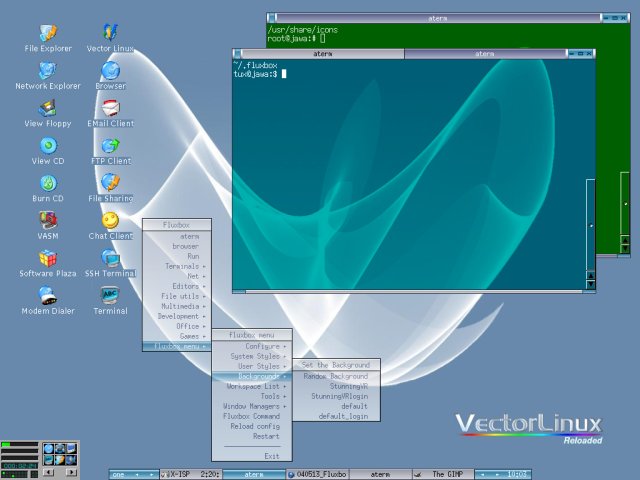This screenshot has height=480, width=640.
Task: Expand the Workspace List submenu
Action: (x=252, y=386)
